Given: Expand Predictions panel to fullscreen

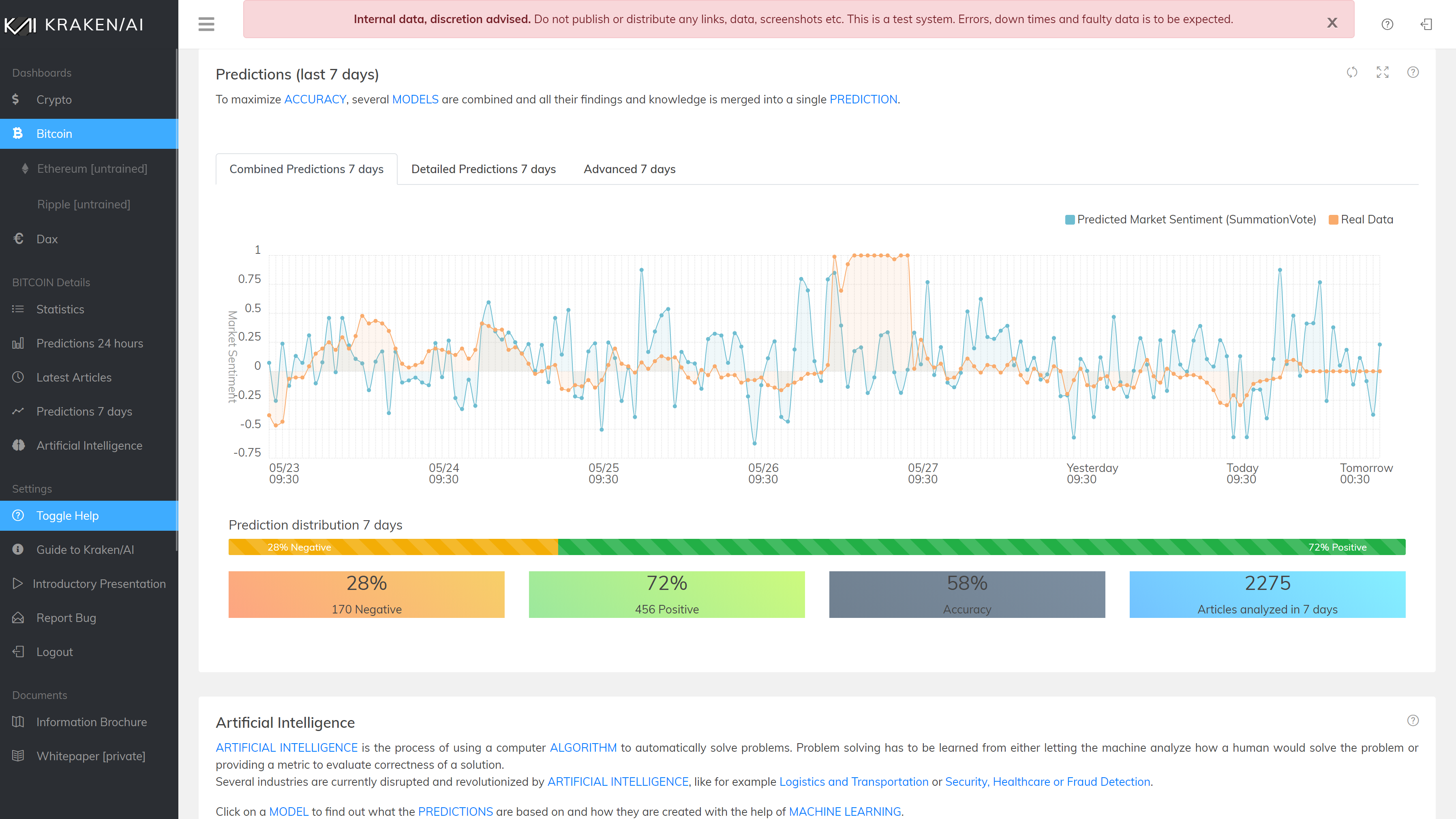Looking at the screenshot, I should (x=1382, y=72).
